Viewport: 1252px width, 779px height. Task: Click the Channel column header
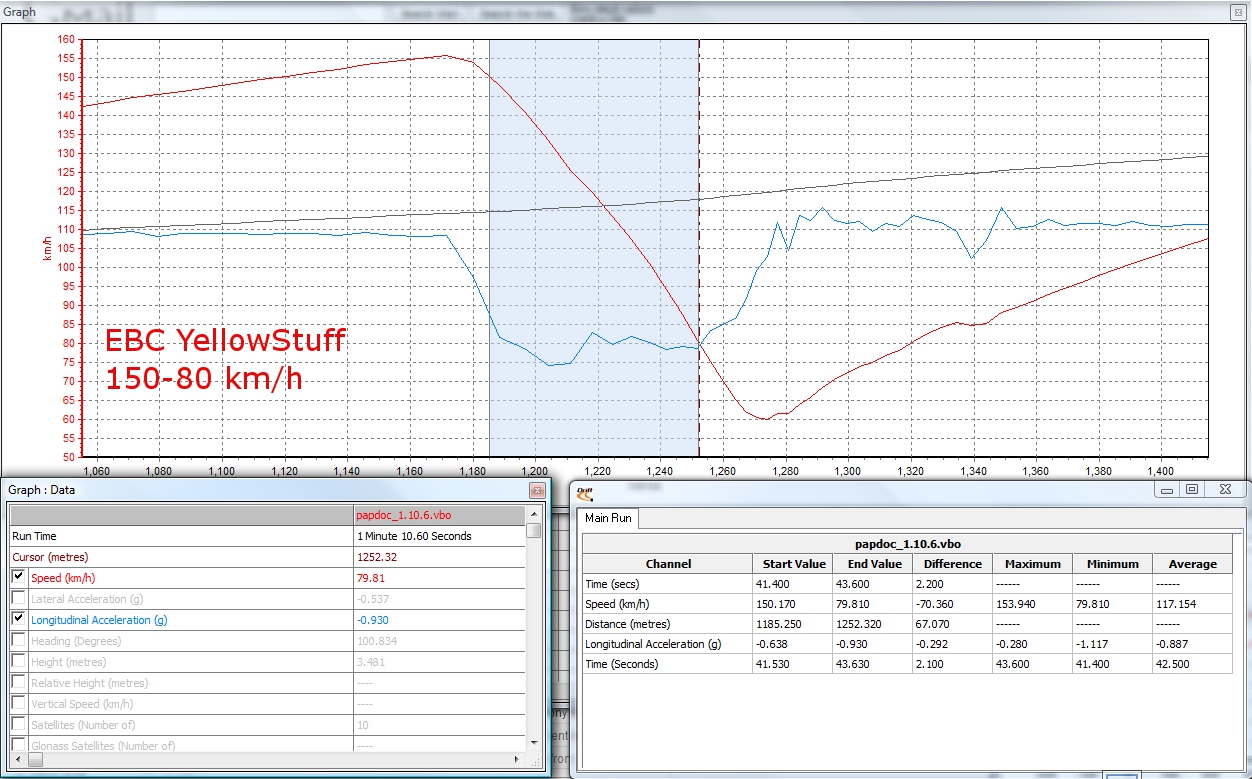point(668,564)
